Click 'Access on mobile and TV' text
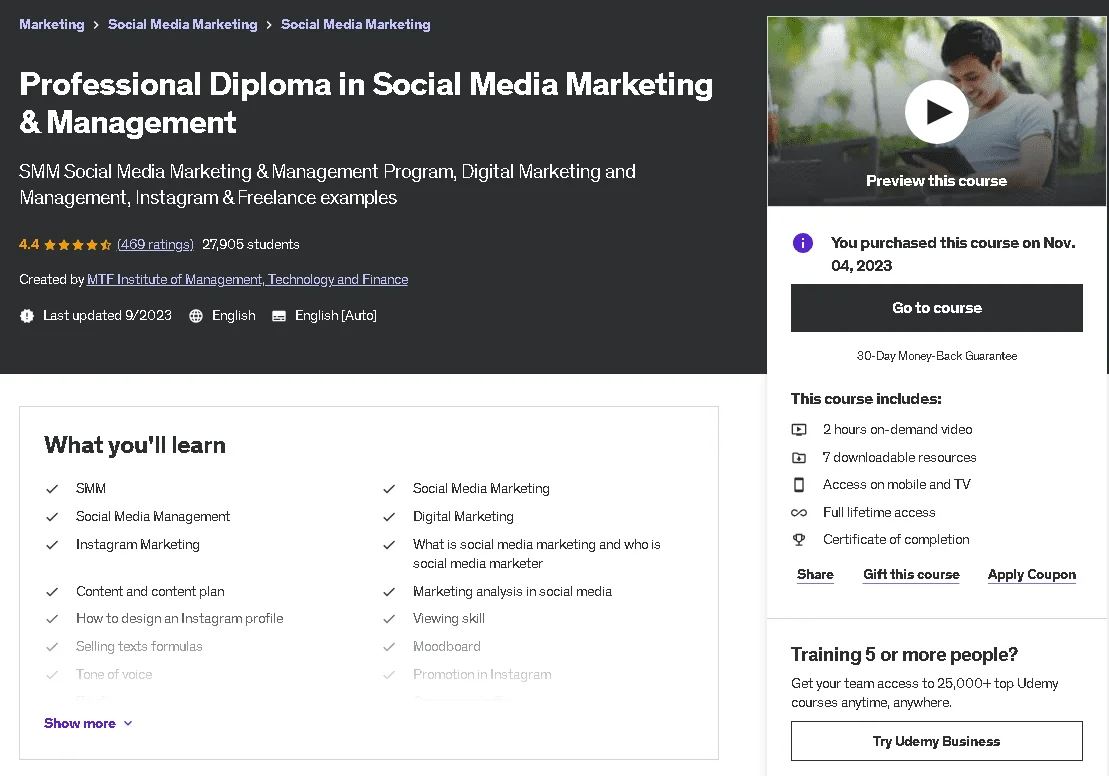This screenshot has height=776, width=1109. (x=897, y=485)
